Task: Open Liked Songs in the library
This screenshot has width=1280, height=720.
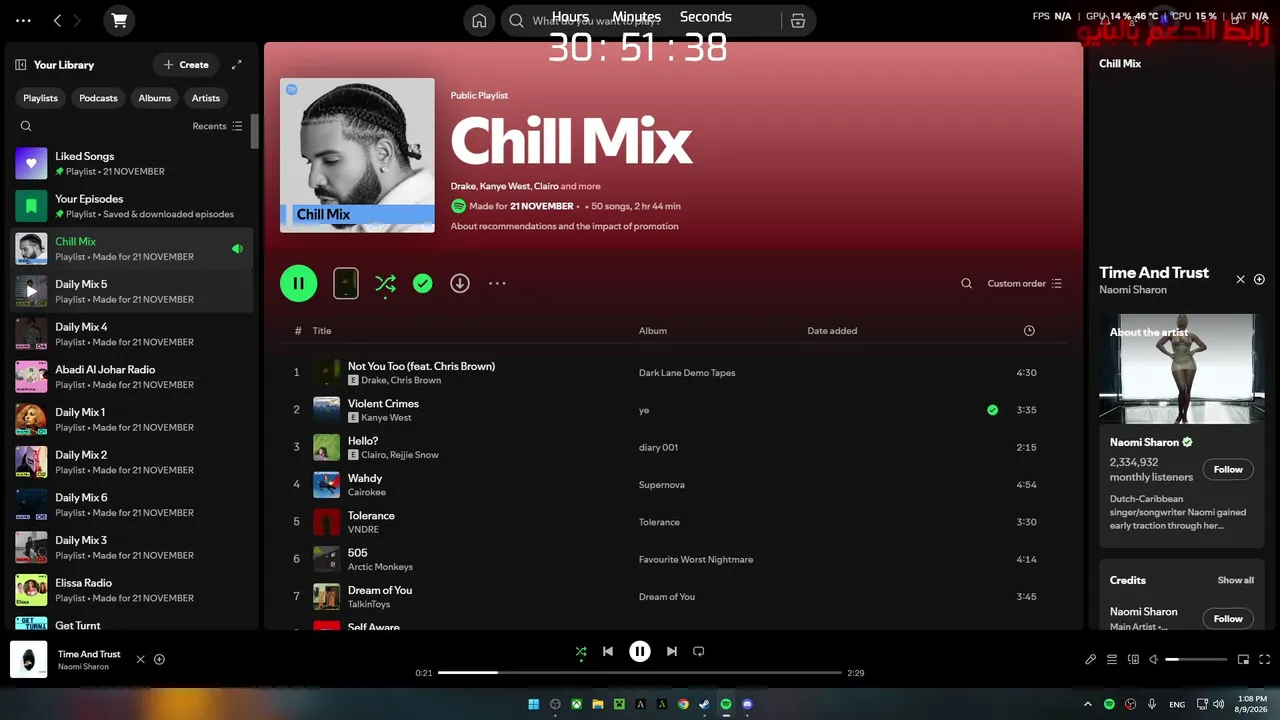Action: point(131,163)
